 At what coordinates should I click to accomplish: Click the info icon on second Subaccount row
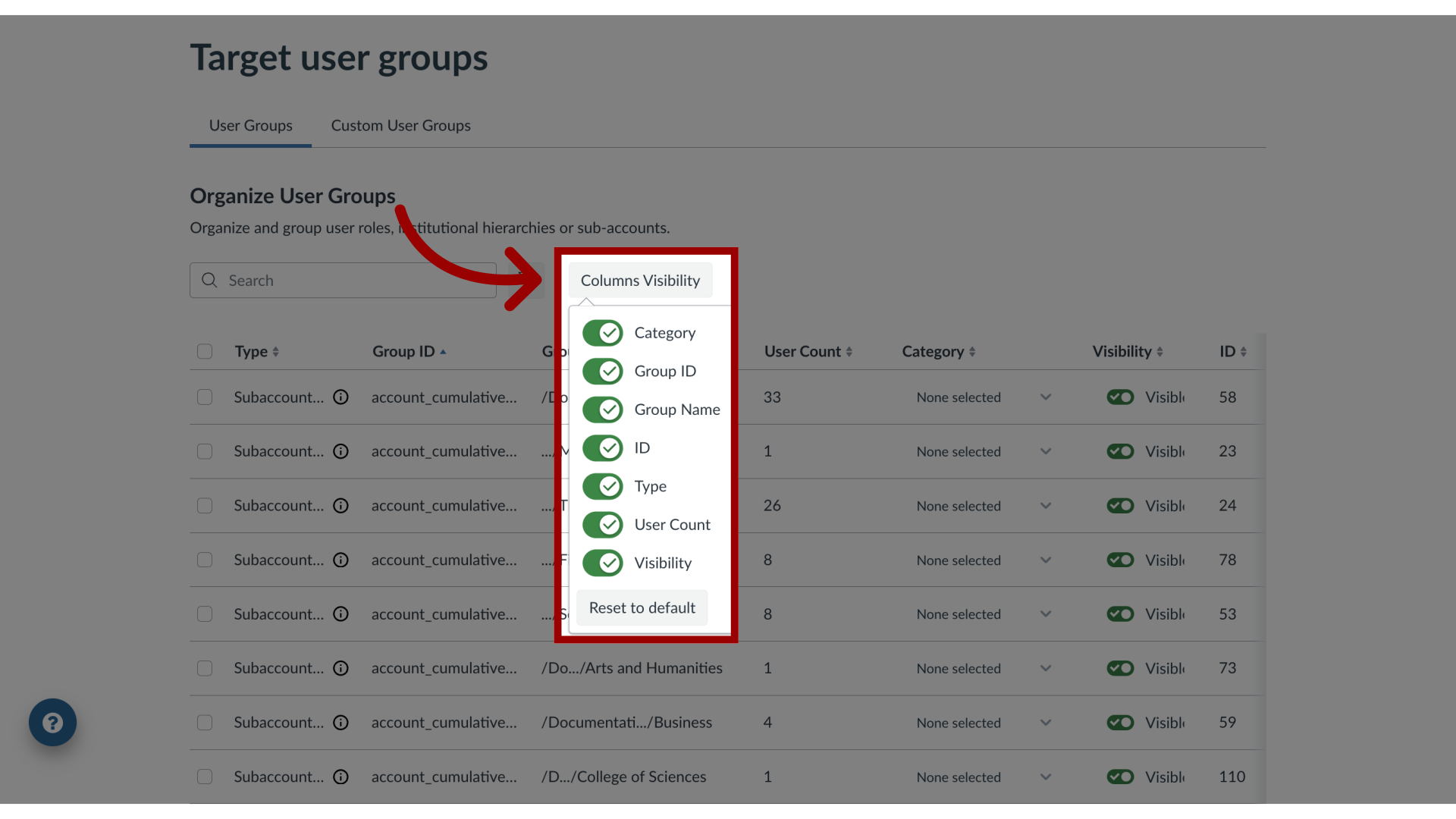click(340, 451)
